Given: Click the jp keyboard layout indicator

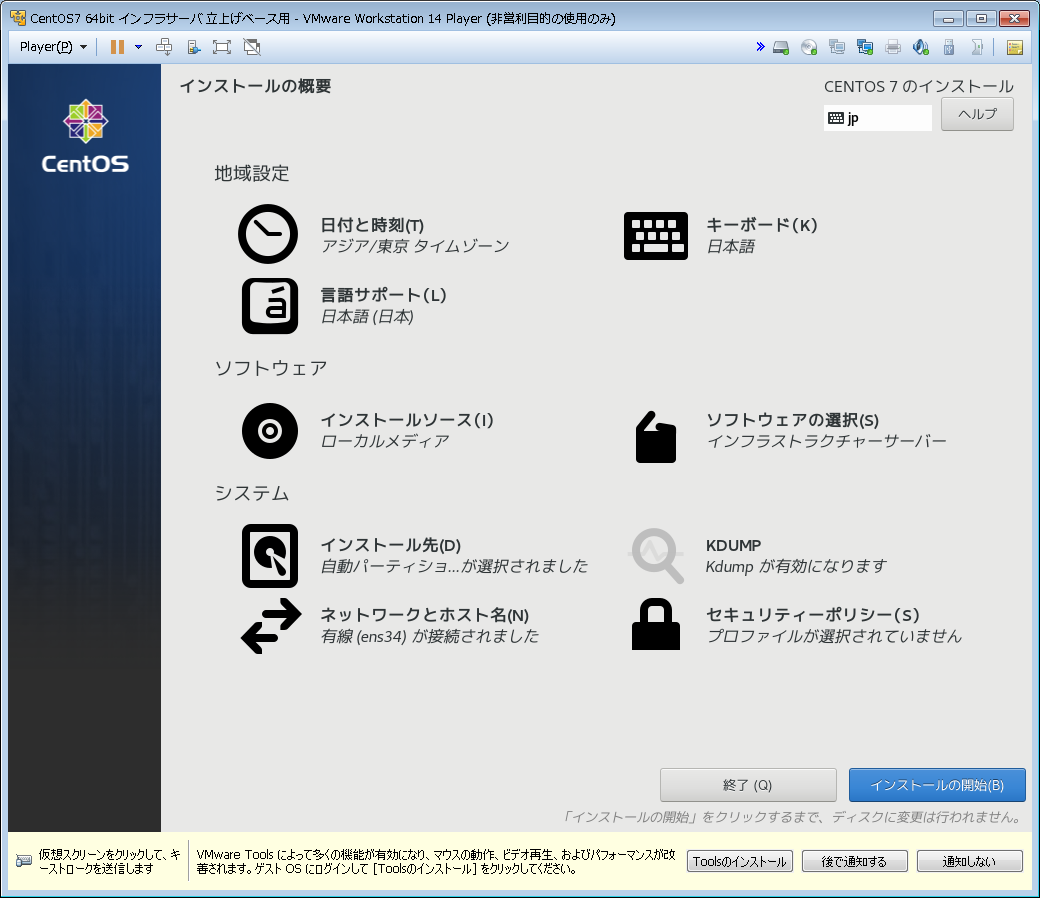Looking at the screenshot, I should (878, 118).
